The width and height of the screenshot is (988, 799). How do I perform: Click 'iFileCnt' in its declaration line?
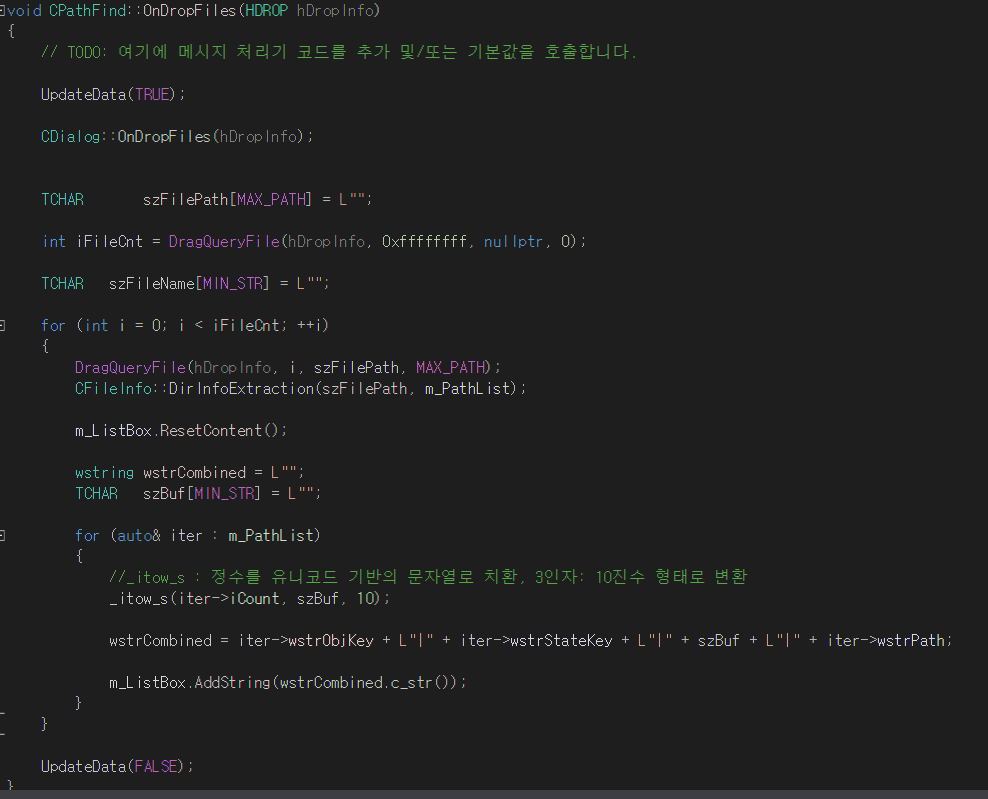point(110,241)
